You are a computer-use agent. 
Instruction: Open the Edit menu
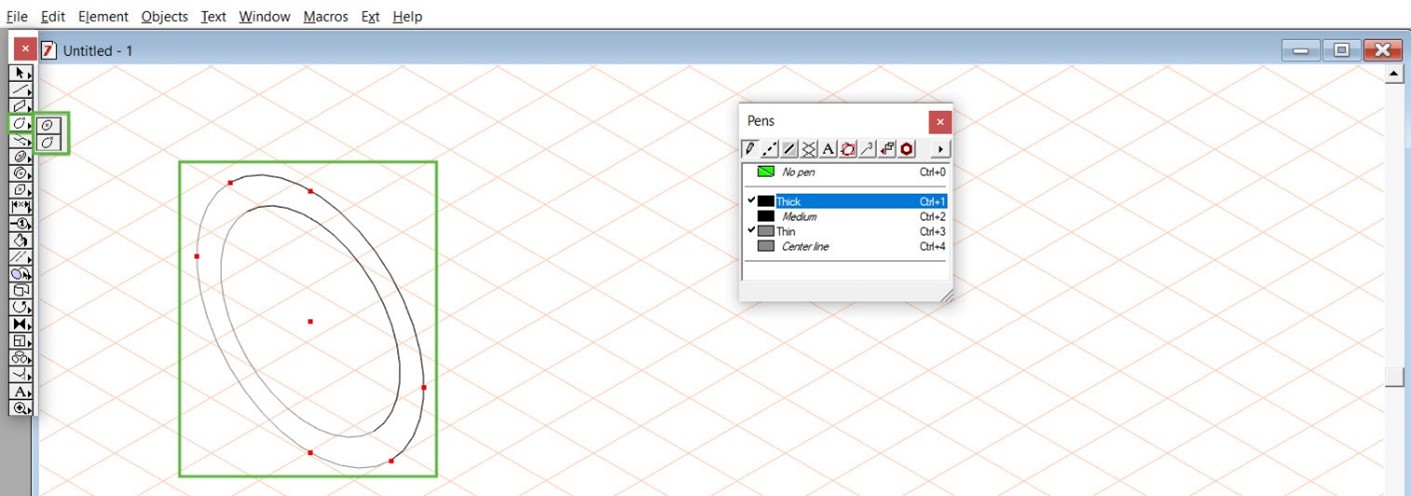53,16
